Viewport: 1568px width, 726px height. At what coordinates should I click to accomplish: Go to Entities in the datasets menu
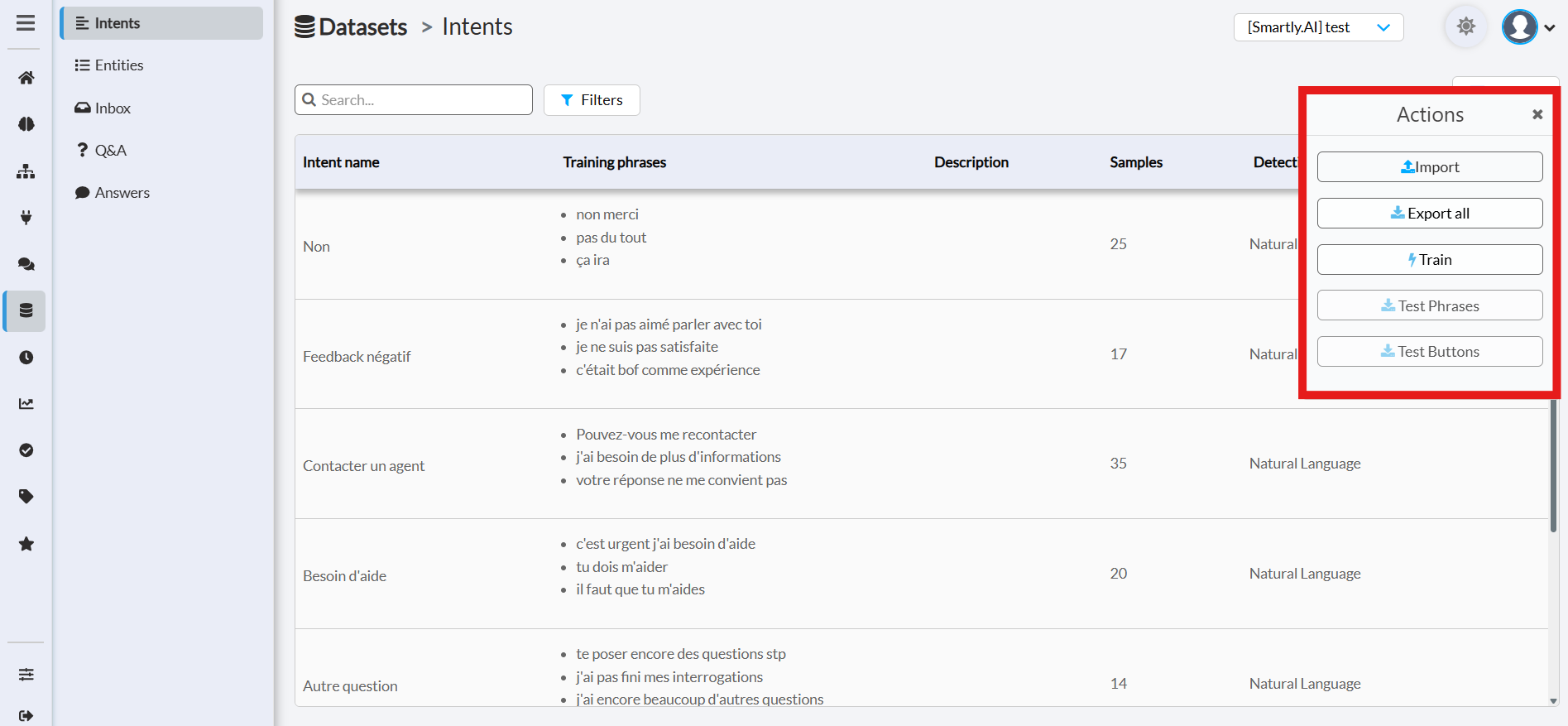click(x=119, y=65)
